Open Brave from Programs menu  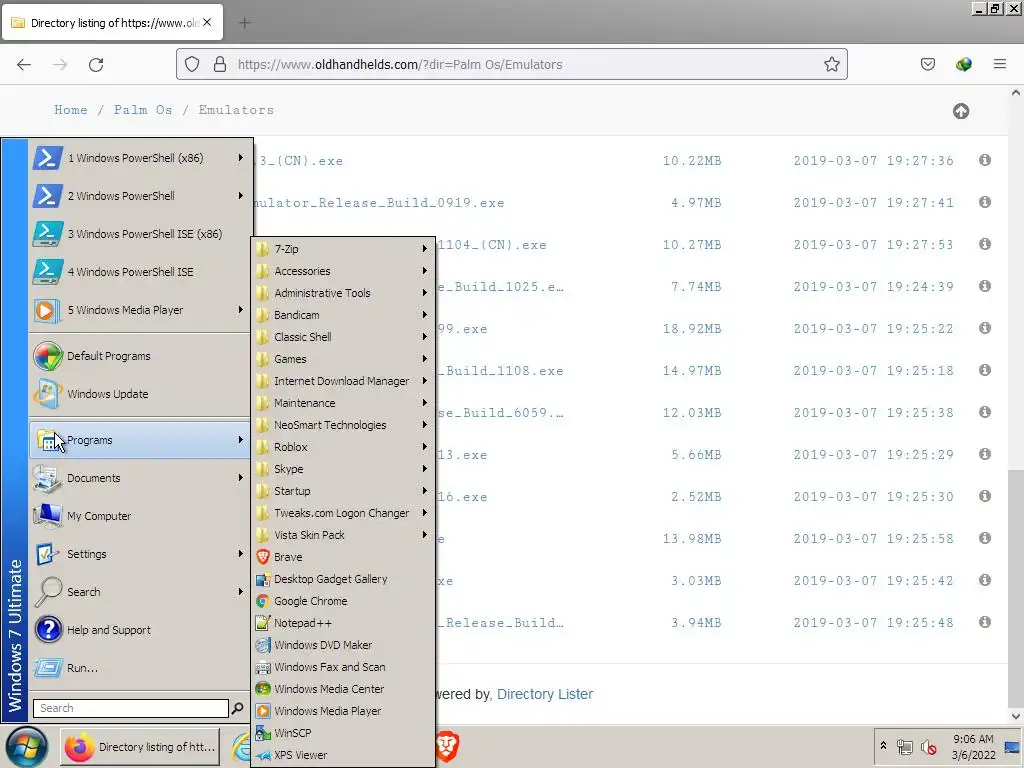343,557
